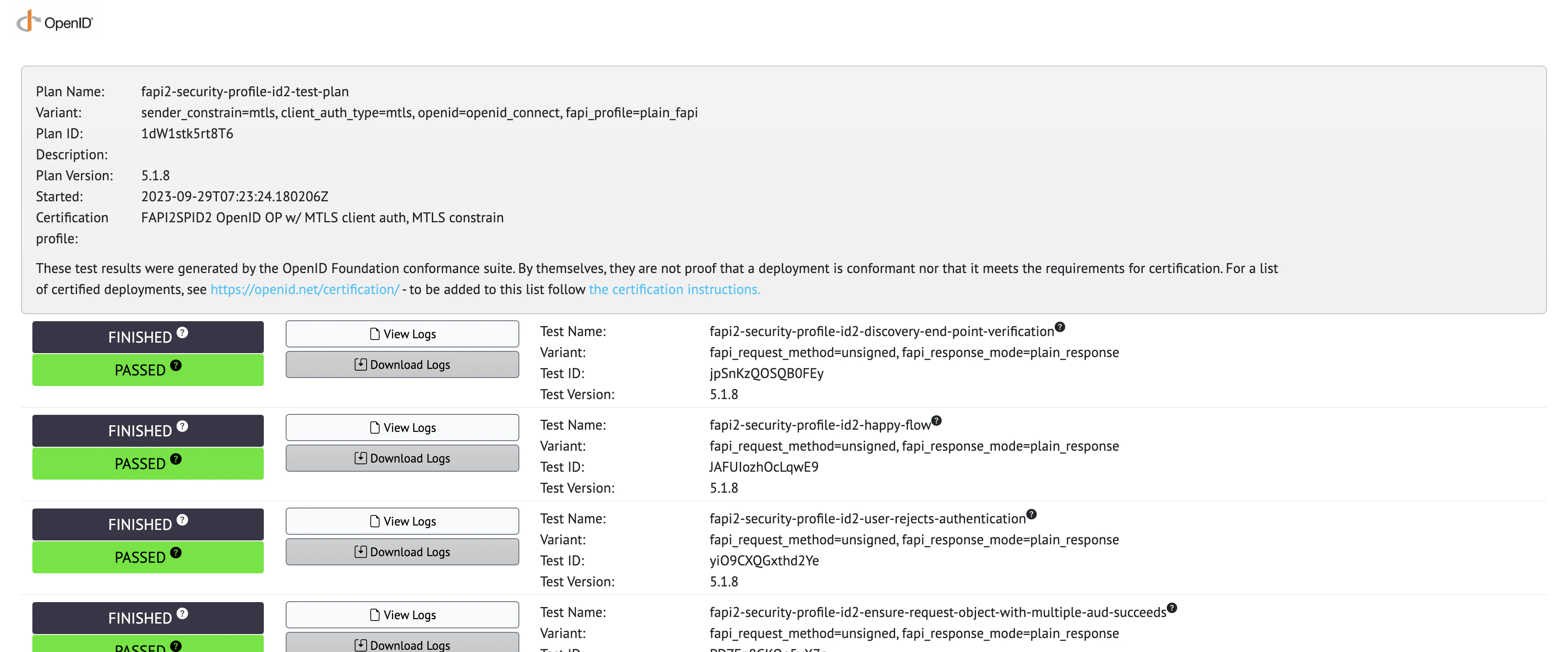View Logs for discovery-end-point-verification test
The height and width of the screenshot is (652, 1568).
click(402, 333)
